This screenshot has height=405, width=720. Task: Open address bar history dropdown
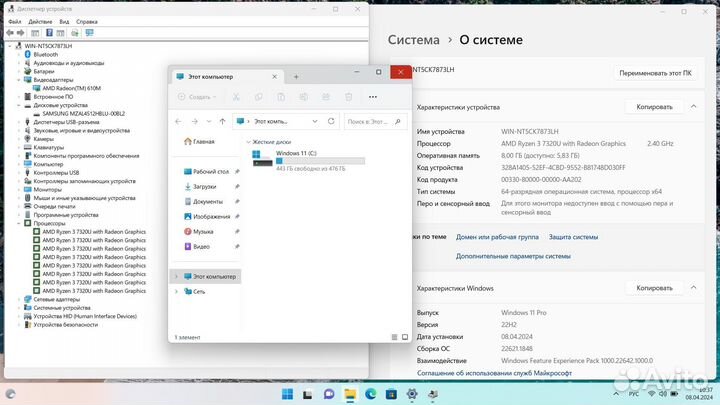coord(315,121)
